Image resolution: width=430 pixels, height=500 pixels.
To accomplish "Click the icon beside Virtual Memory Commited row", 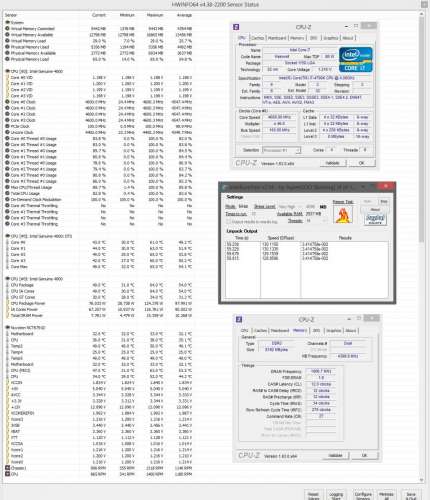I will coord(7,29).
